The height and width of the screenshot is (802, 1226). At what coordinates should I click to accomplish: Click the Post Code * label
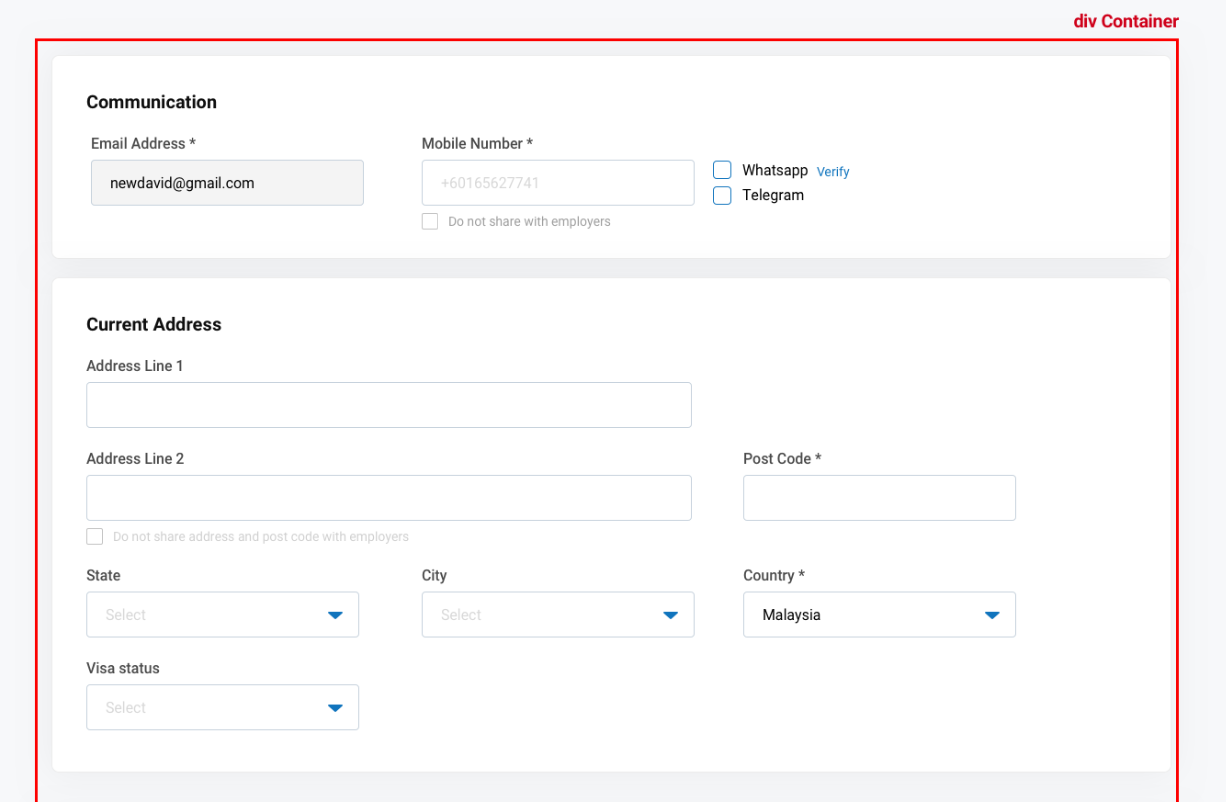pyautogui.click(x=782, y=459)
